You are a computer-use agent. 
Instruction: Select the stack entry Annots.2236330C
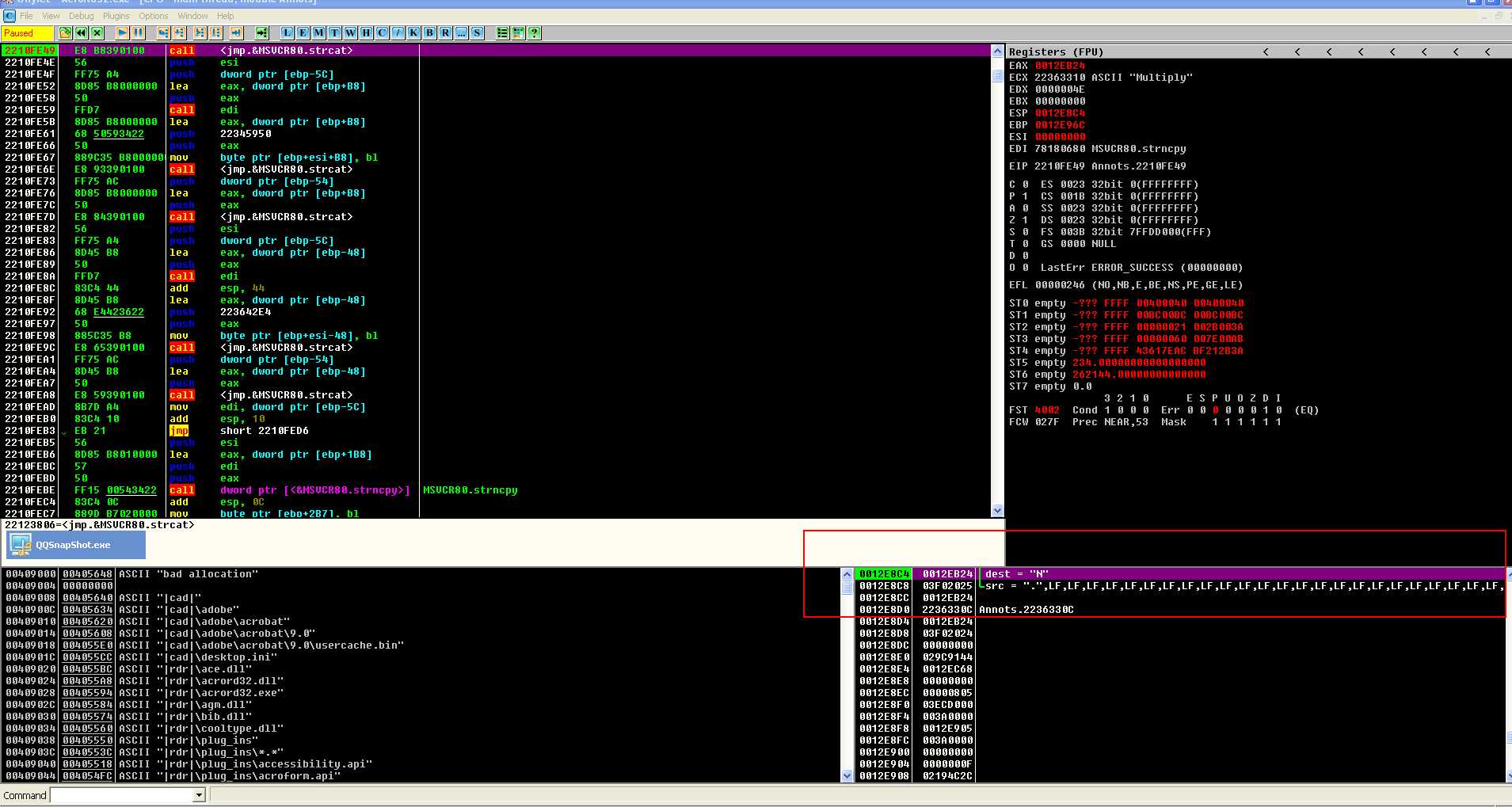click(1180, 610)
